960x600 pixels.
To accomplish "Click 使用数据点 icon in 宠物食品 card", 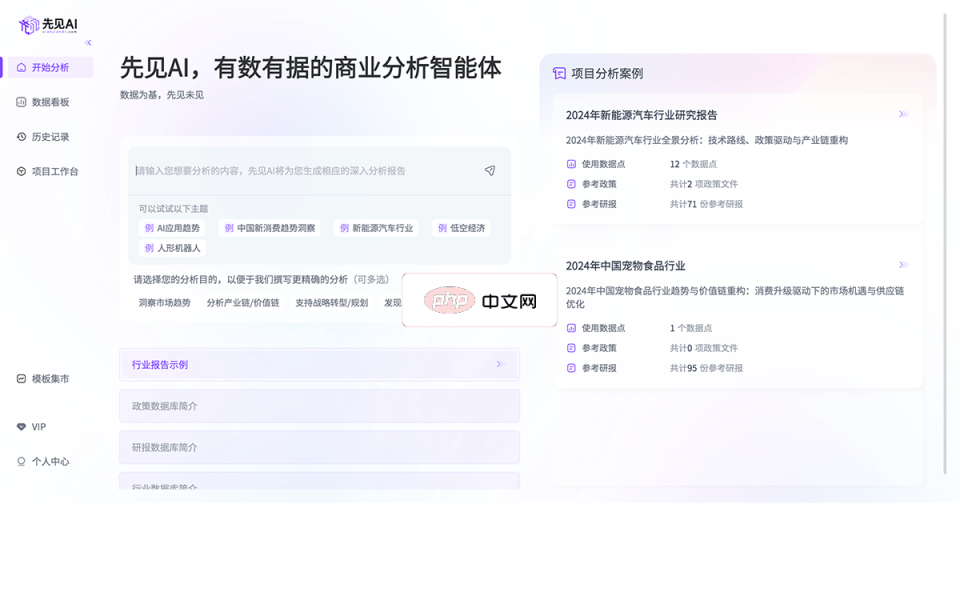I will (x=571, y=328).
